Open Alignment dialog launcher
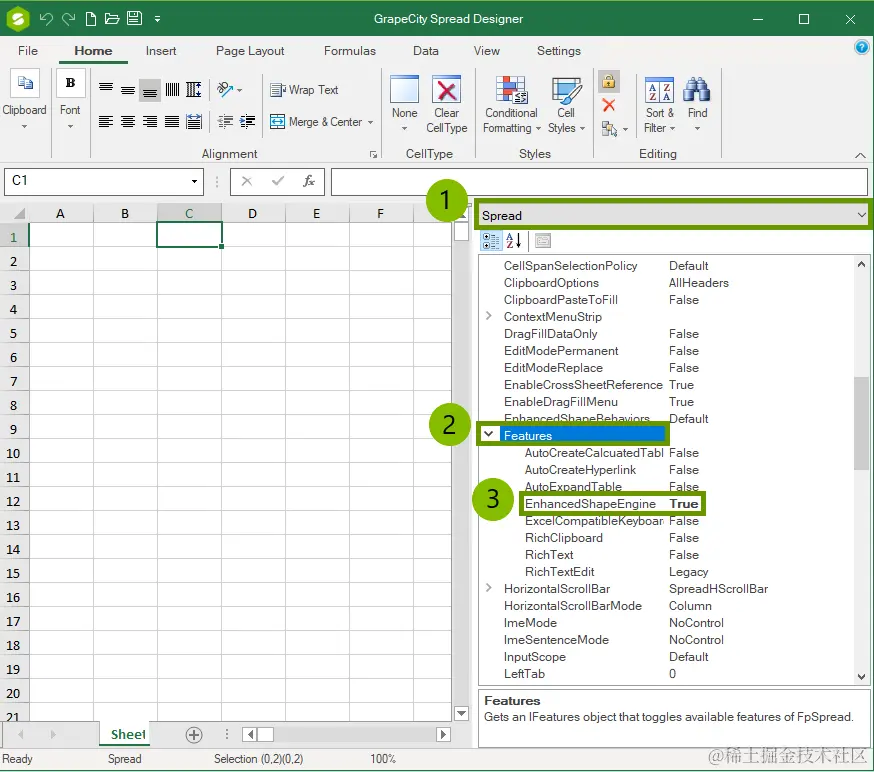 [373, 154]
